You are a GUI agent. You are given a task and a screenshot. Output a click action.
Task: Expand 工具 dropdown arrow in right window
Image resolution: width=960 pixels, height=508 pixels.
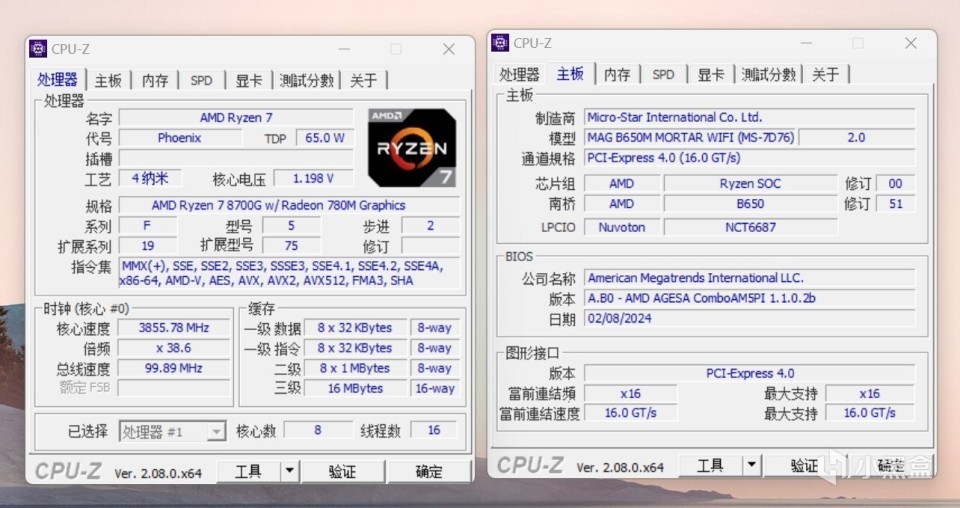click(x=752, y=466)
